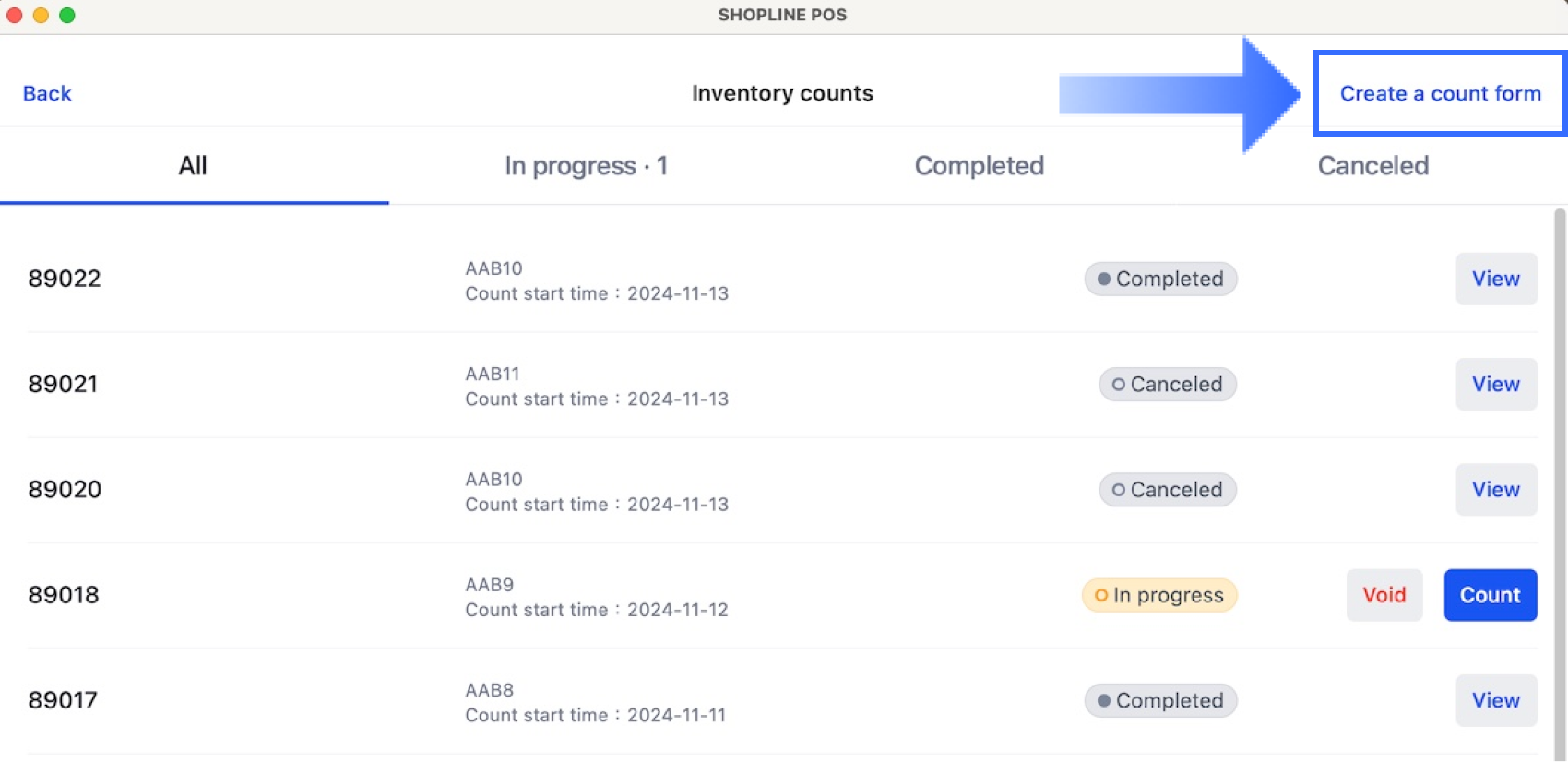Open View for count 89020
This screenshot has height=762, width=1568.
pyautogui.click(x=1495, y=490)
